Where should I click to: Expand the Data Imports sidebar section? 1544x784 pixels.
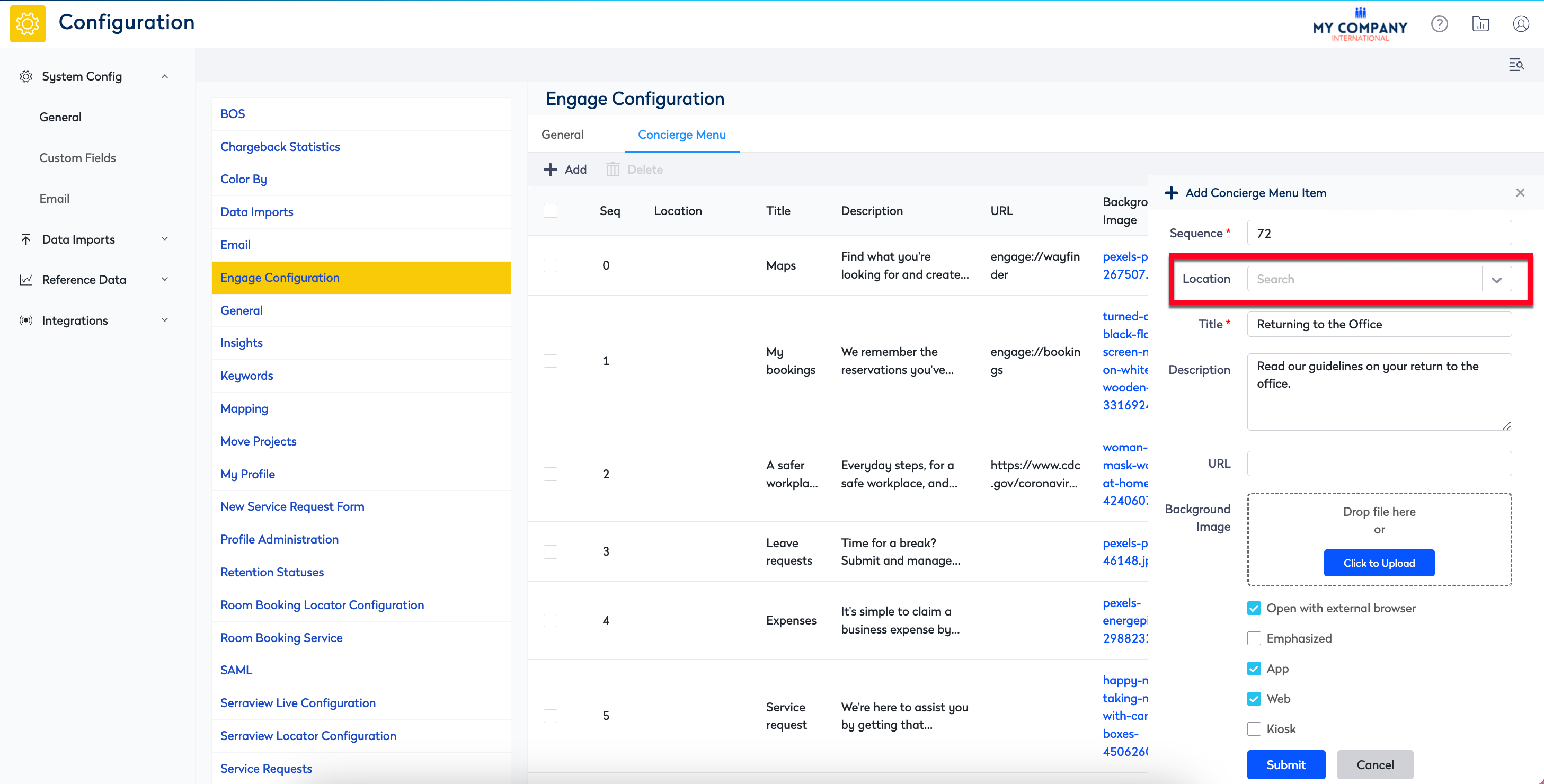164,239
